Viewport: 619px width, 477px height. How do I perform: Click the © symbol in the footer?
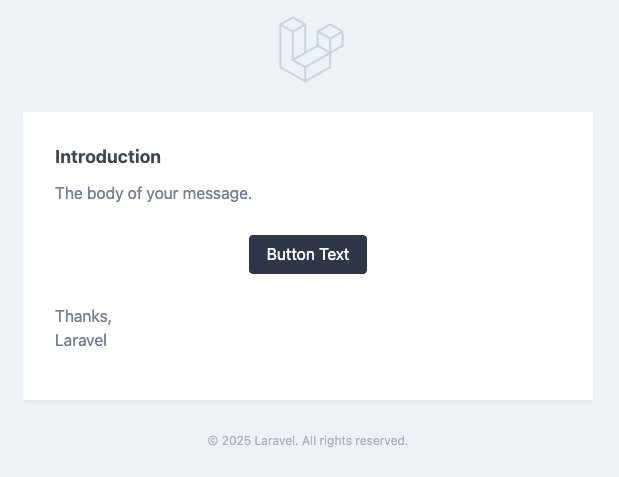[213, 440]
